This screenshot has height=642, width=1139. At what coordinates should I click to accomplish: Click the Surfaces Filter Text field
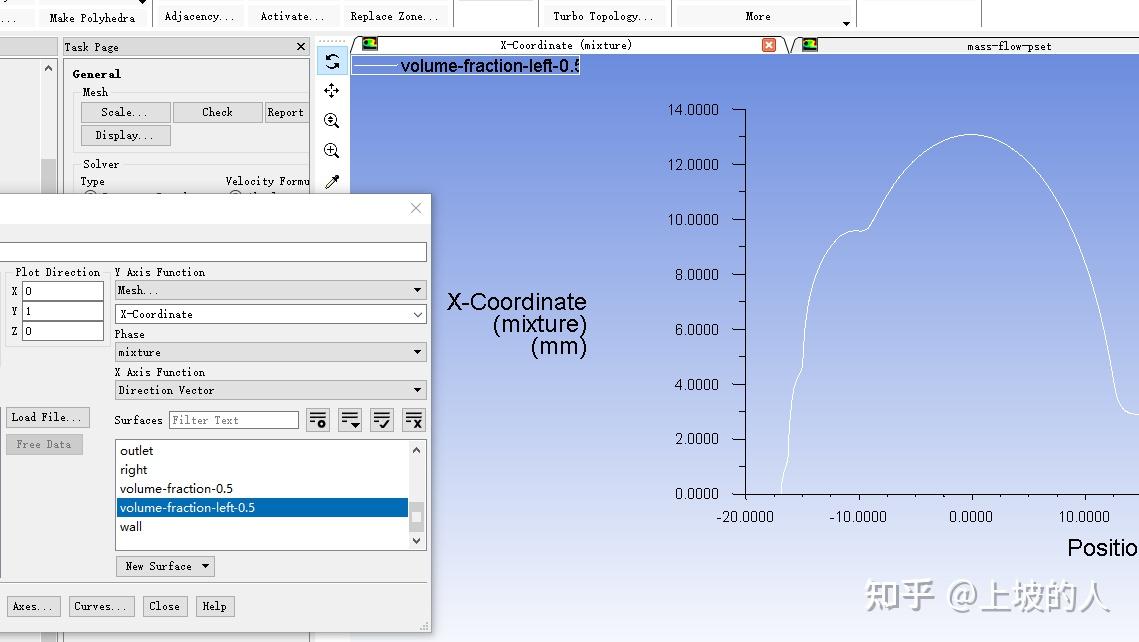(x=234, y=420)
